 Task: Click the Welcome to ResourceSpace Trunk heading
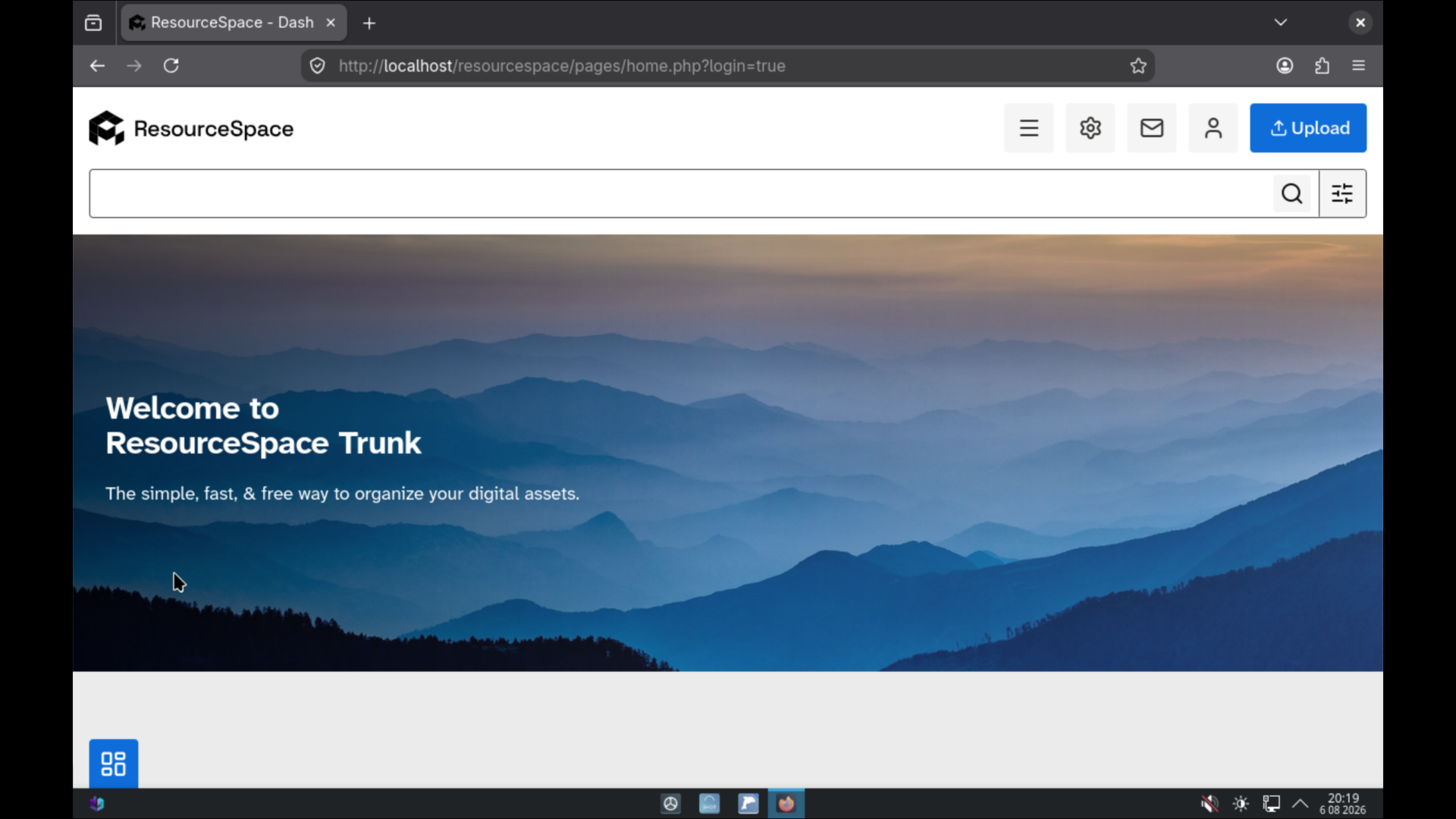[x=263, y=425]
